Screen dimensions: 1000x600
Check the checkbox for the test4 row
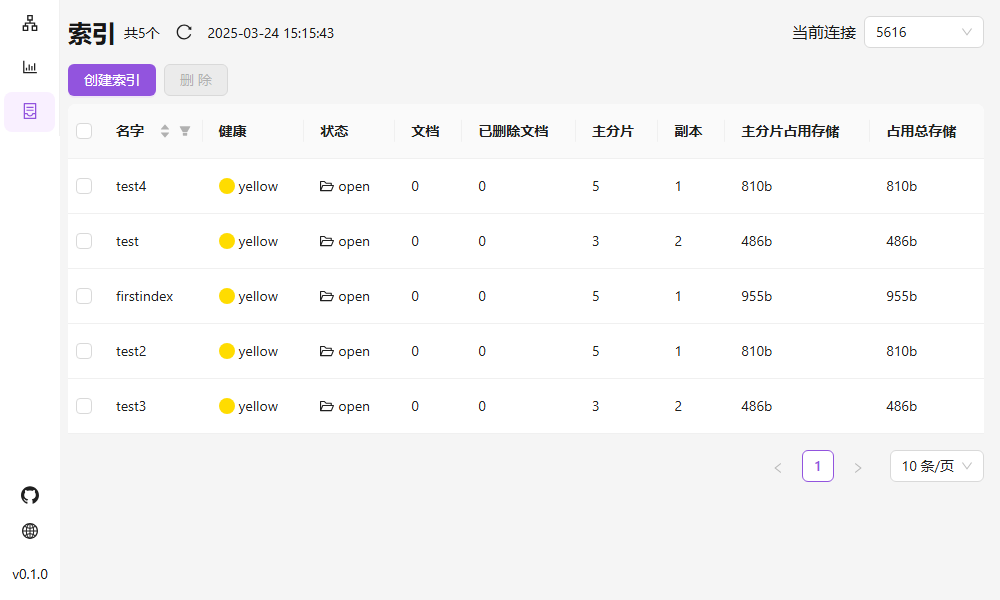(84, 186)
